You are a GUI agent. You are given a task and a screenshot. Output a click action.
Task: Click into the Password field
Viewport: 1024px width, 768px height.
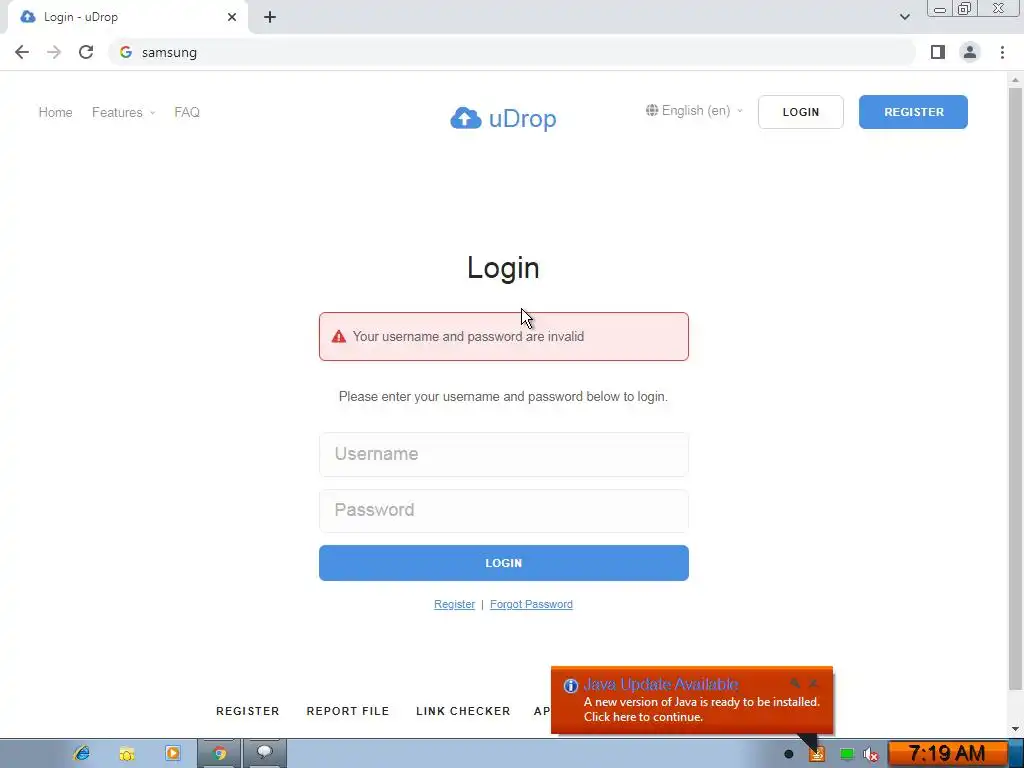(504, 510)
